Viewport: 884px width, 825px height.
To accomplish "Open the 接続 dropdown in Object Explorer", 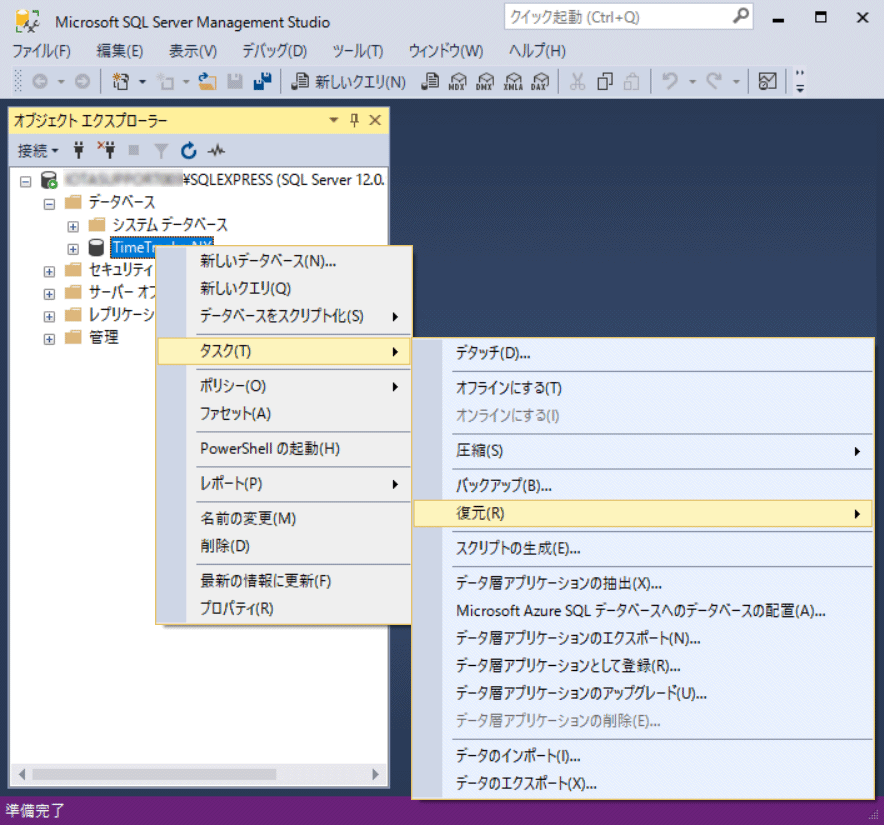I will [x=38, y=151].
